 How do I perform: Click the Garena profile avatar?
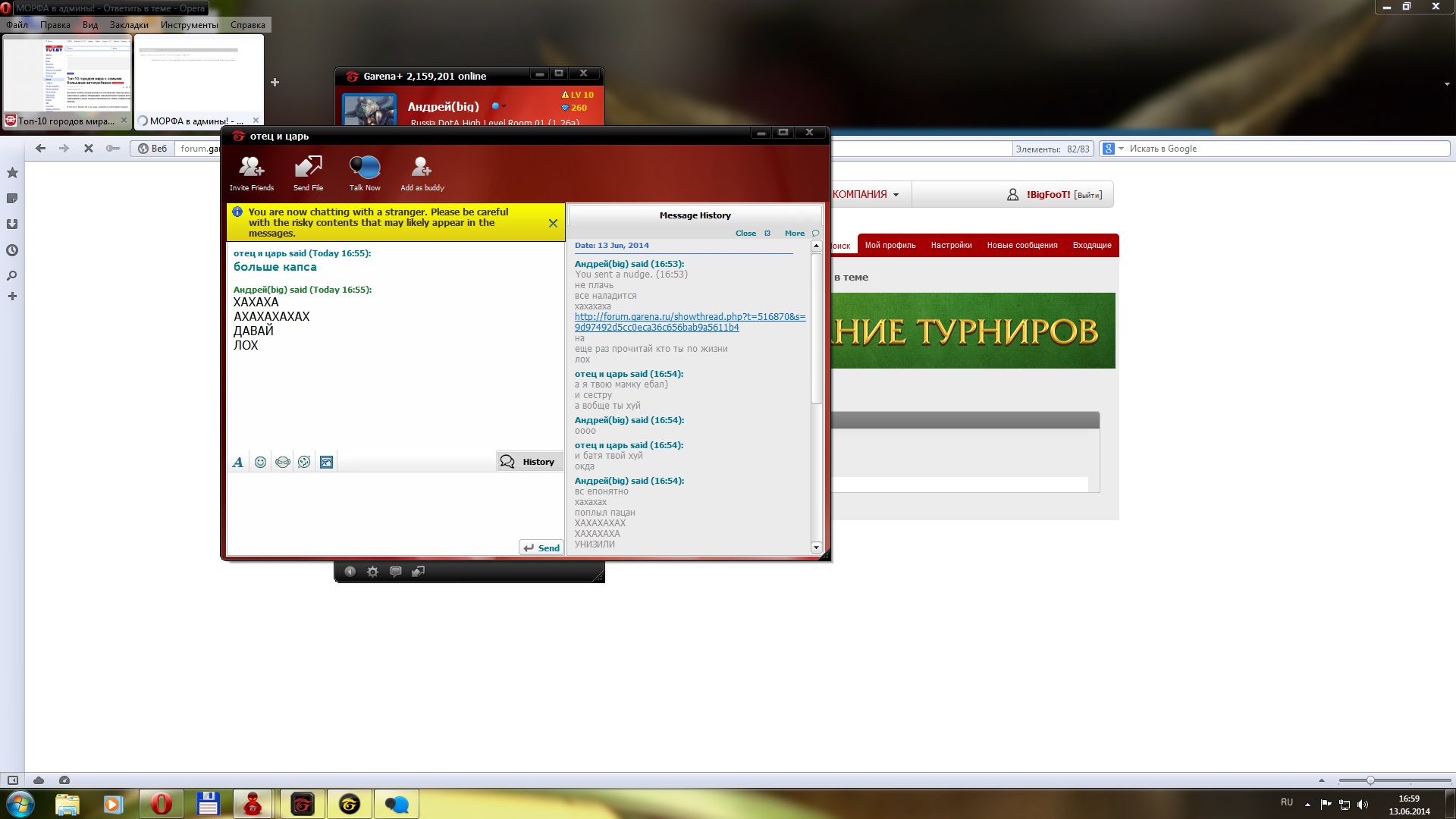pos(369,109)
